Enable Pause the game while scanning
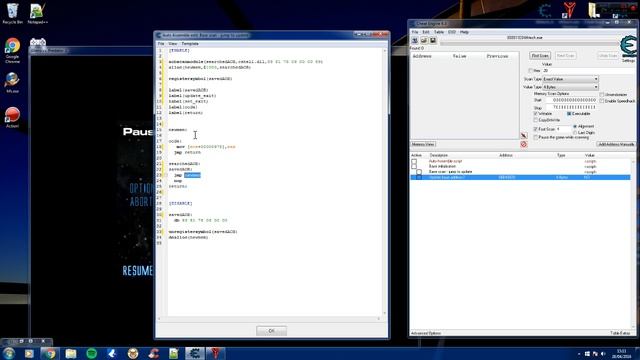Image resolution: width=640 pixels, height=360 pixels. pos(536,138)
